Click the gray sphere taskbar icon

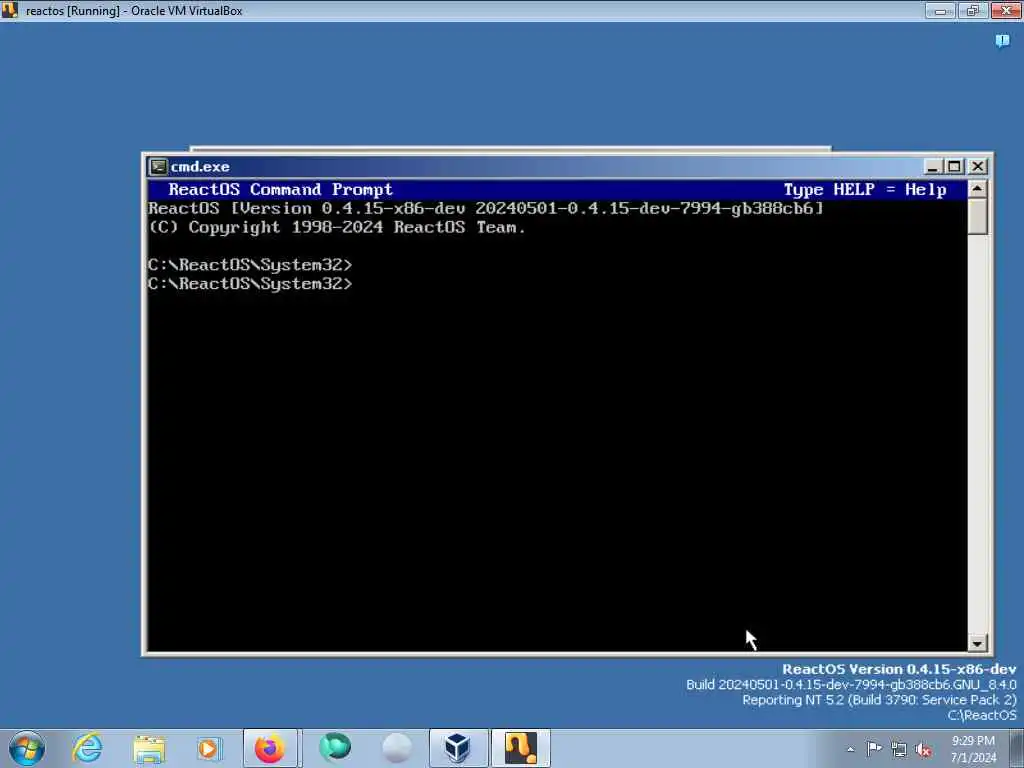[396, 748]
